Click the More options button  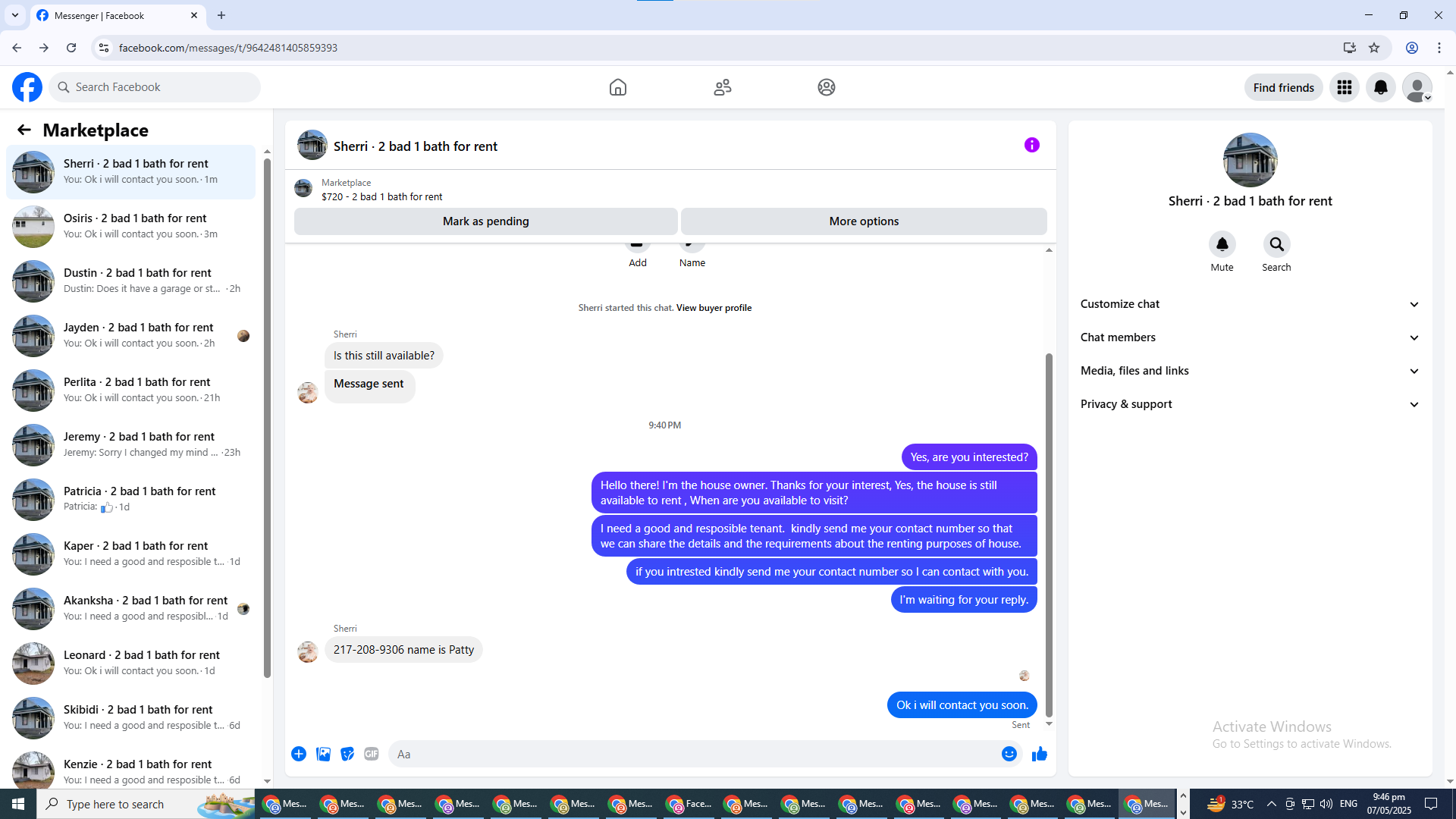pos(863,221)
